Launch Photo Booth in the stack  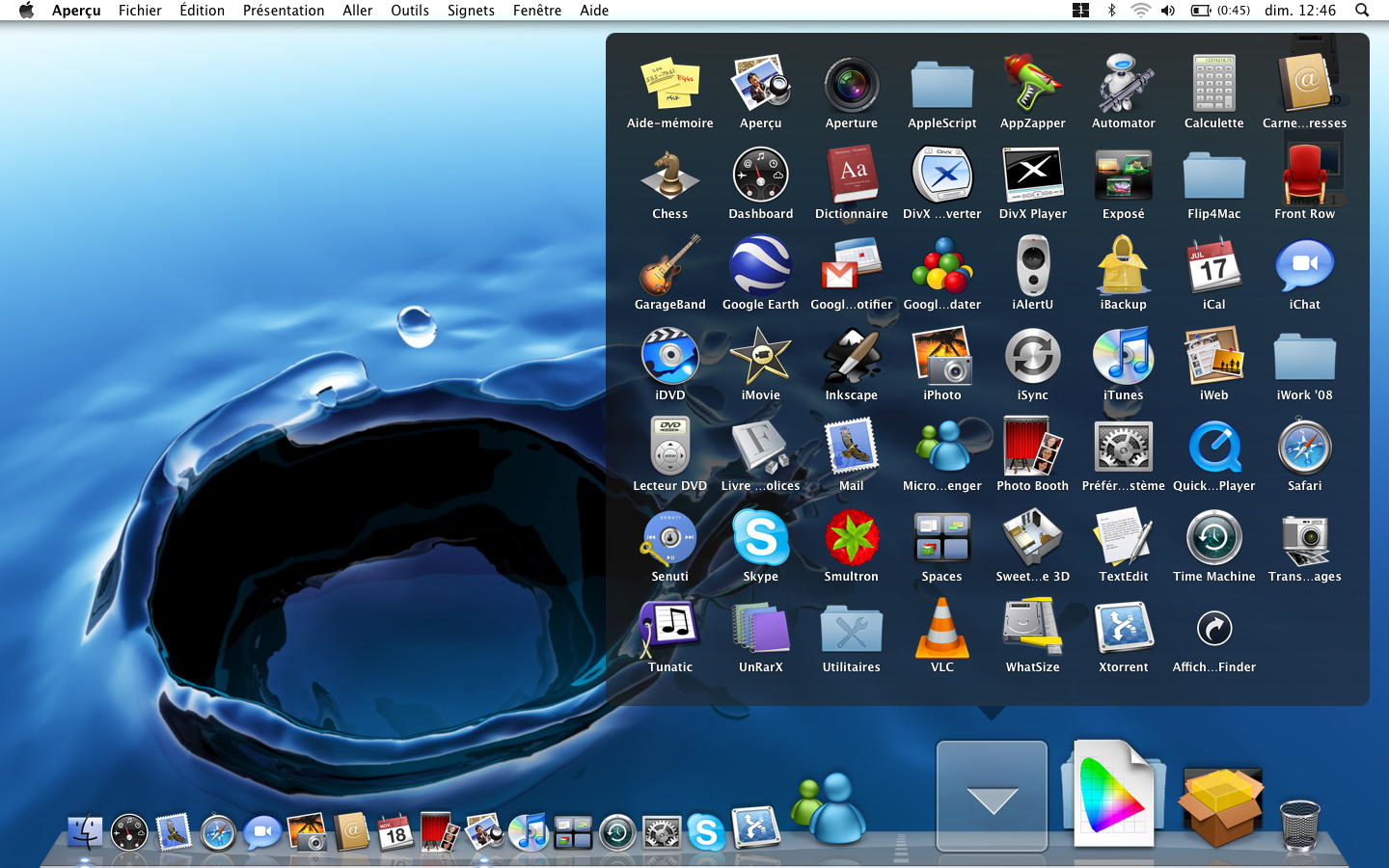[1032, 448]
